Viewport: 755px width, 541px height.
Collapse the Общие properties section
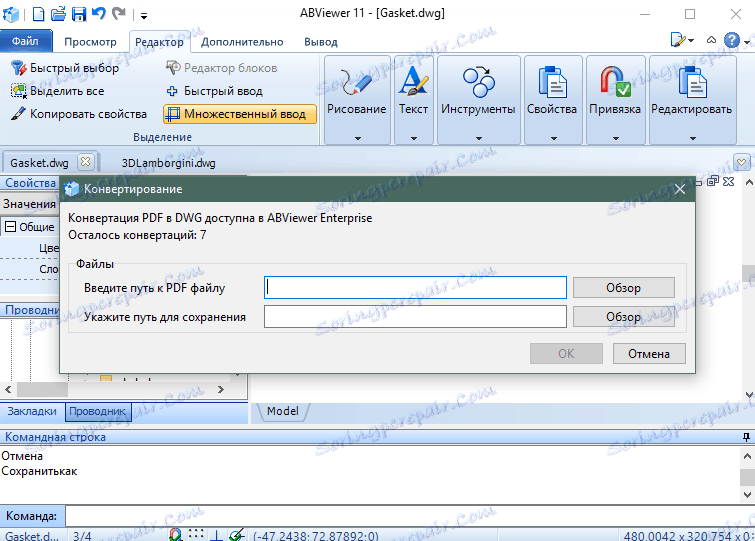pyautogui.click(x=11, y=227)
